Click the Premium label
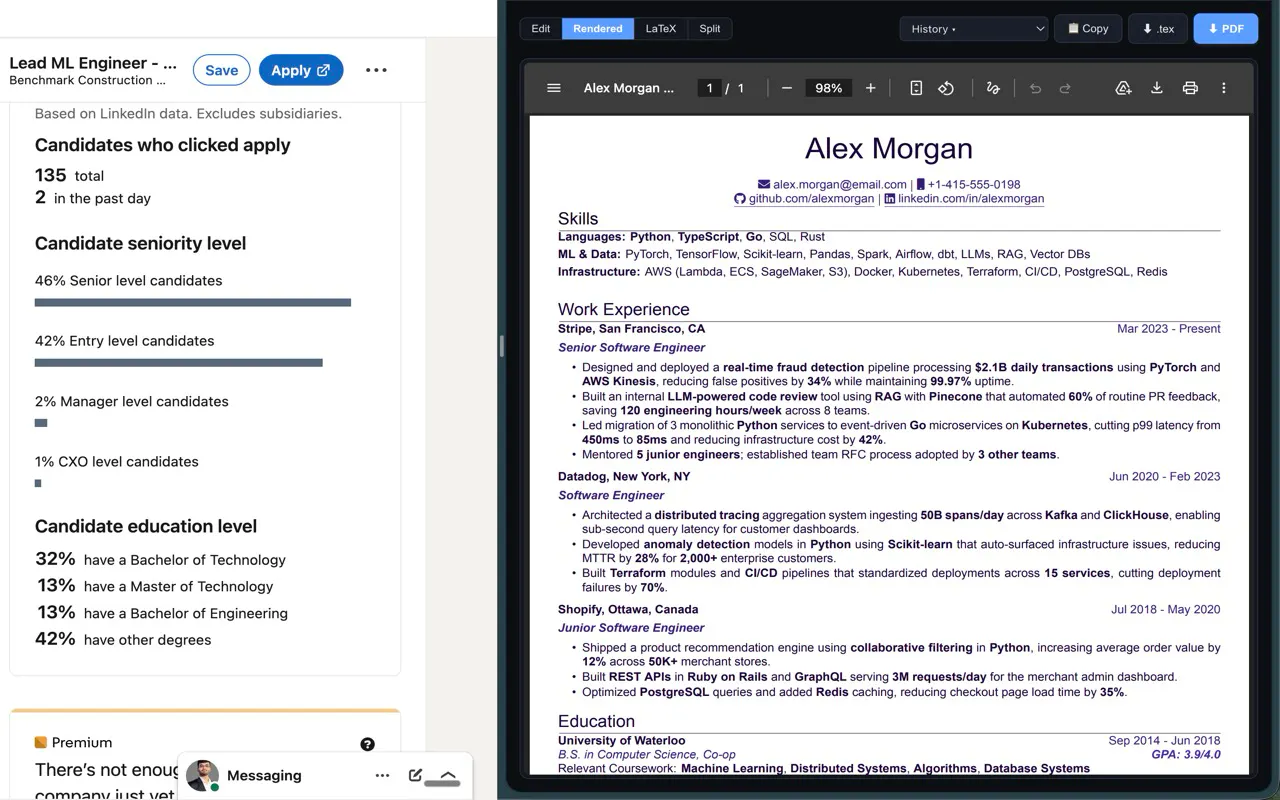This screenshot has height=800, width=1280. (x=82, y=742)
